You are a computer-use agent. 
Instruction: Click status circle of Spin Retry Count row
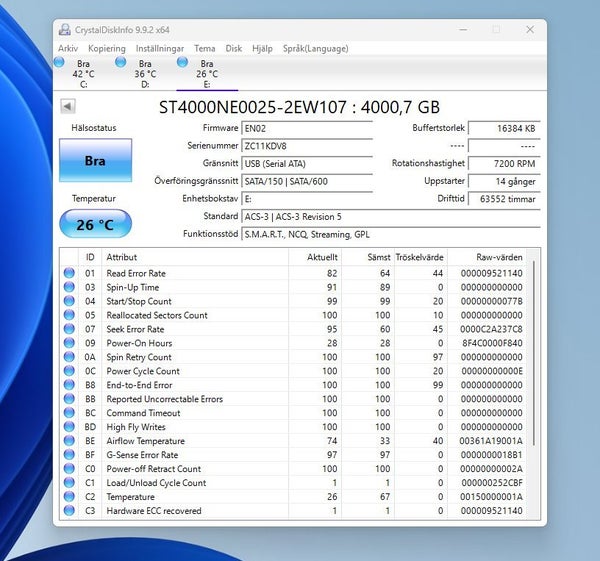[69, 357]
